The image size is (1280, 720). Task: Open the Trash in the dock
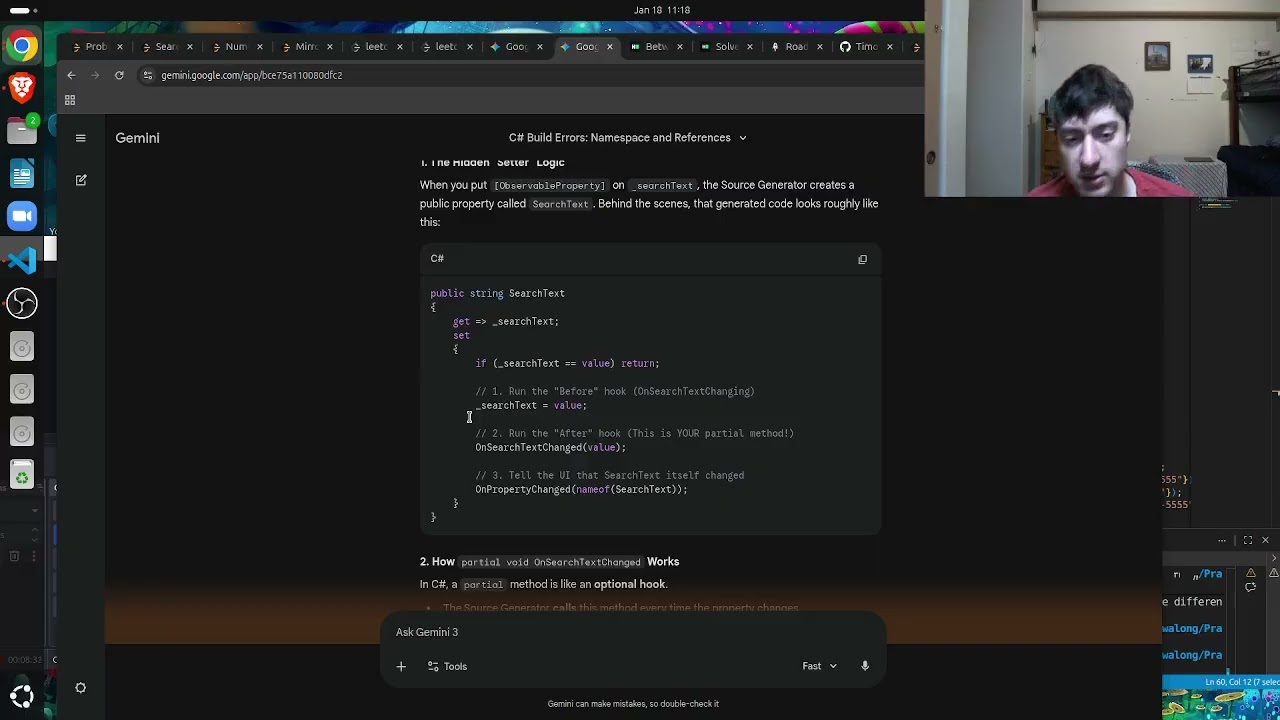pyautogui.click(x=22, y=476)
